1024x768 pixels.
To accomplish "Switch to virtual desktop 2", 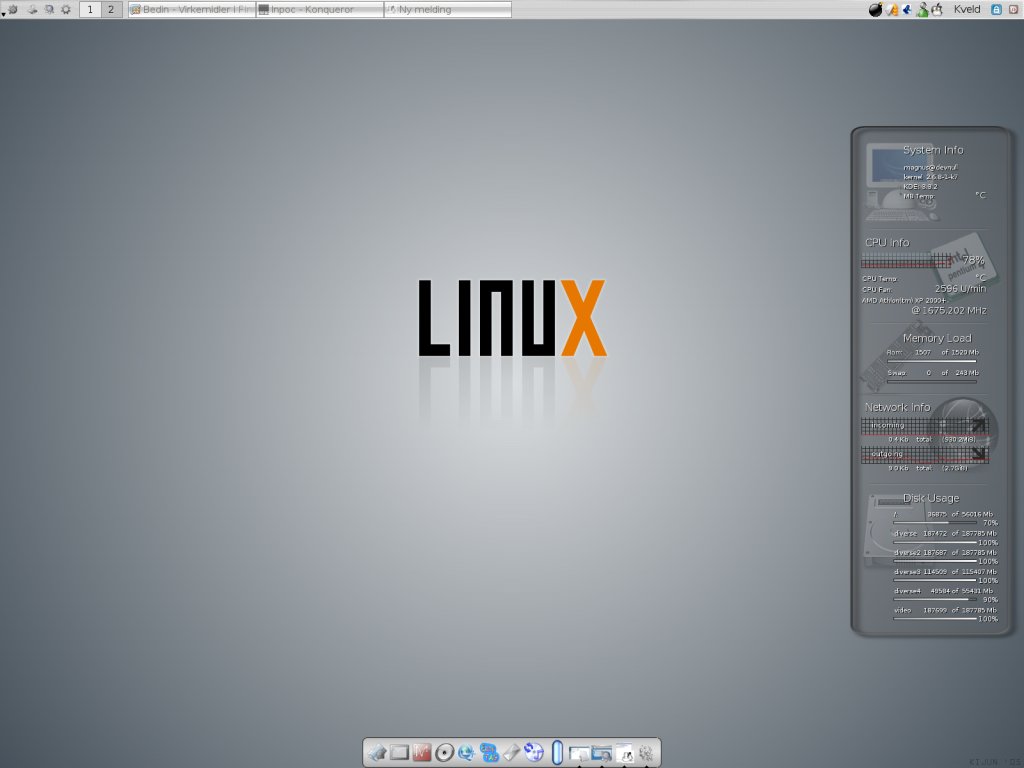I will pos(111,9).
